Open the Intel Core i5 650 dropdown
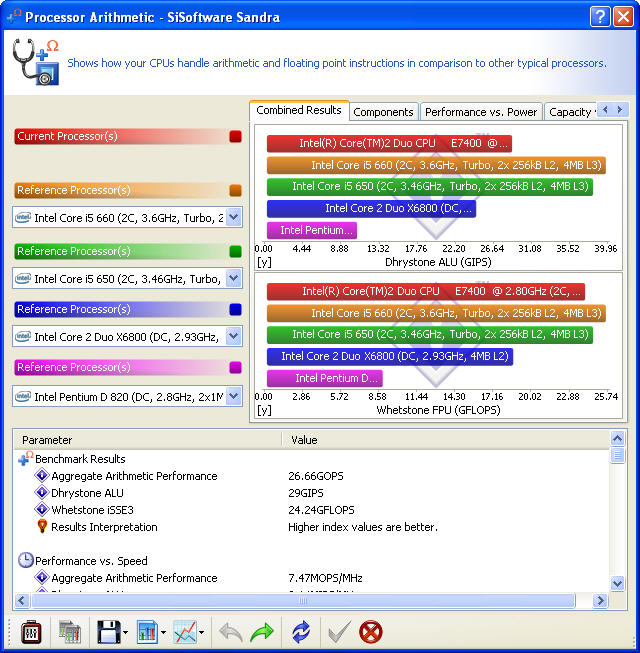 coord(234,278)
